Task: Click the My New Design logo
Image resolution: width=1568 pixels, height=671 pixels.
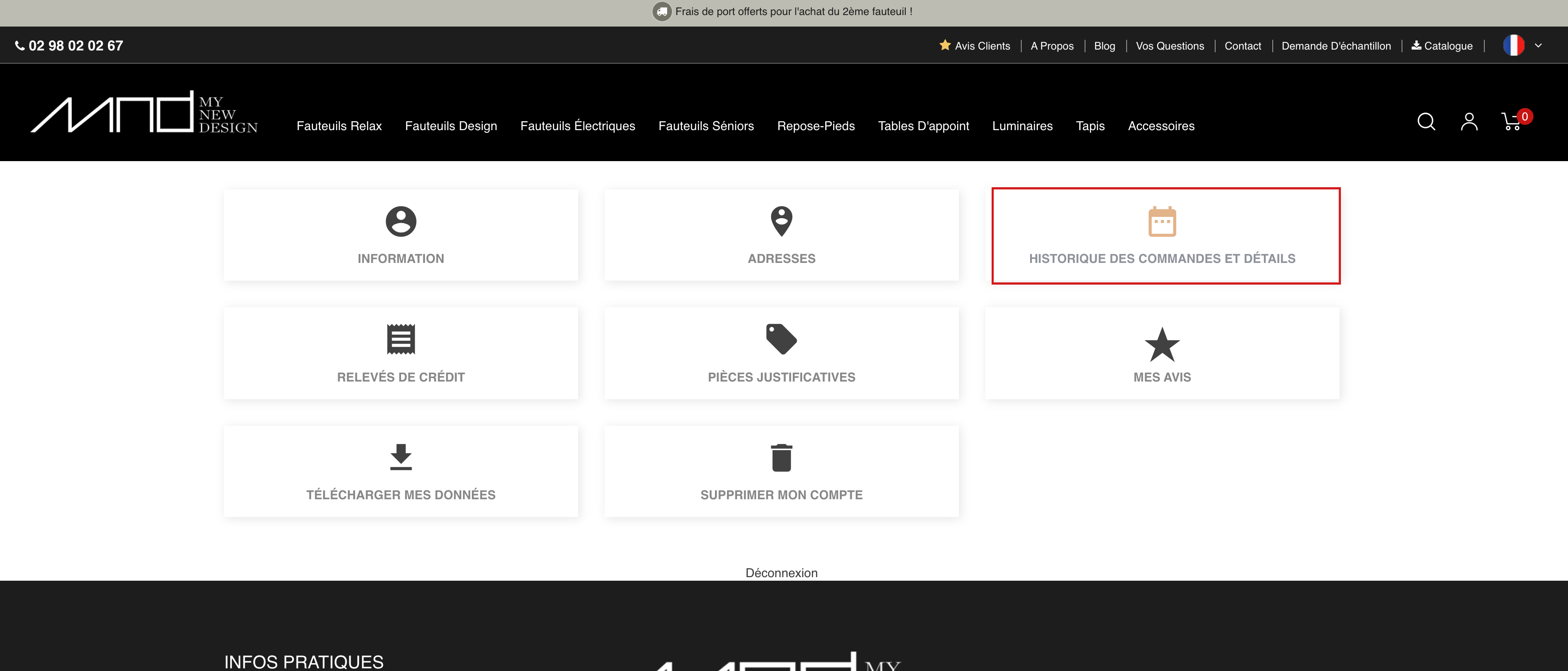Action: (x=144, y=112)
